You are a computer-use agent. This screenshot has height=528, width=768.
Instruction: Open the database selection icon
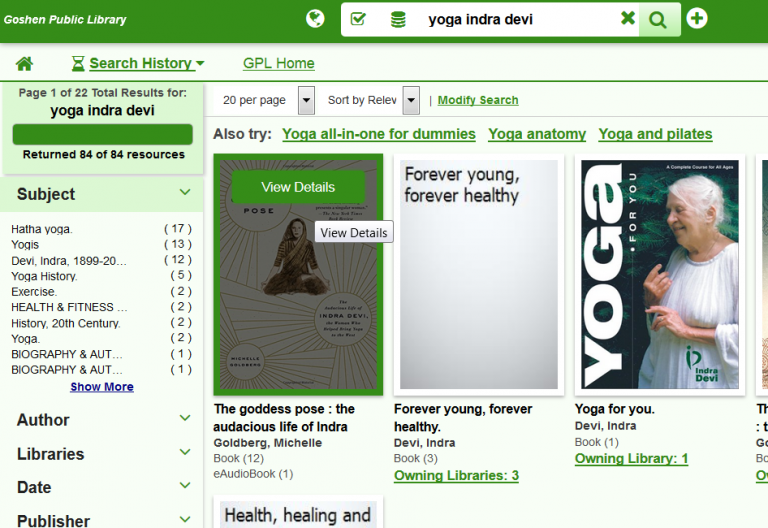(398, 20)
